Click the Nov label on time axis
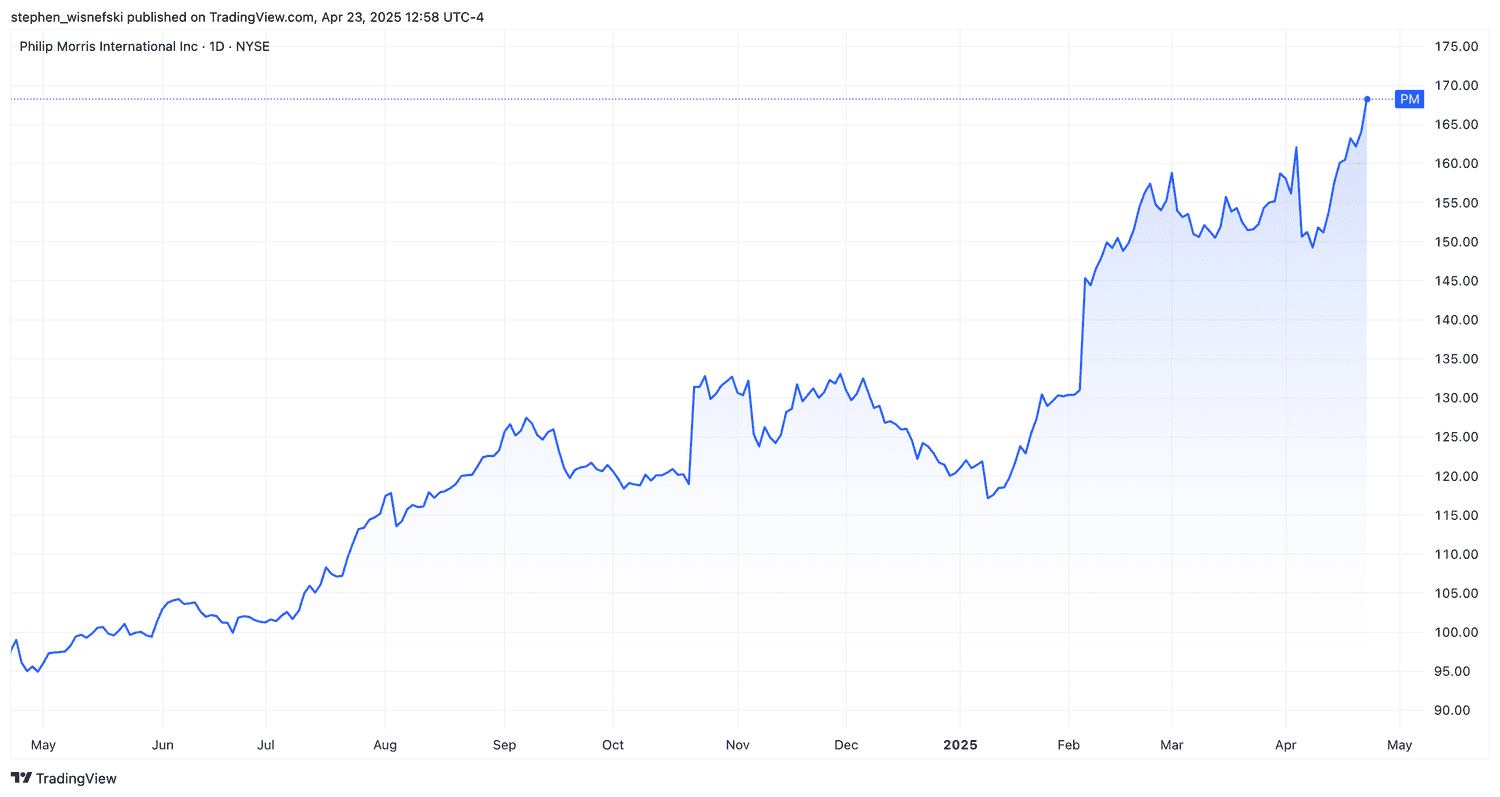Screen dimensions: 1500x797 pos(737,745)
